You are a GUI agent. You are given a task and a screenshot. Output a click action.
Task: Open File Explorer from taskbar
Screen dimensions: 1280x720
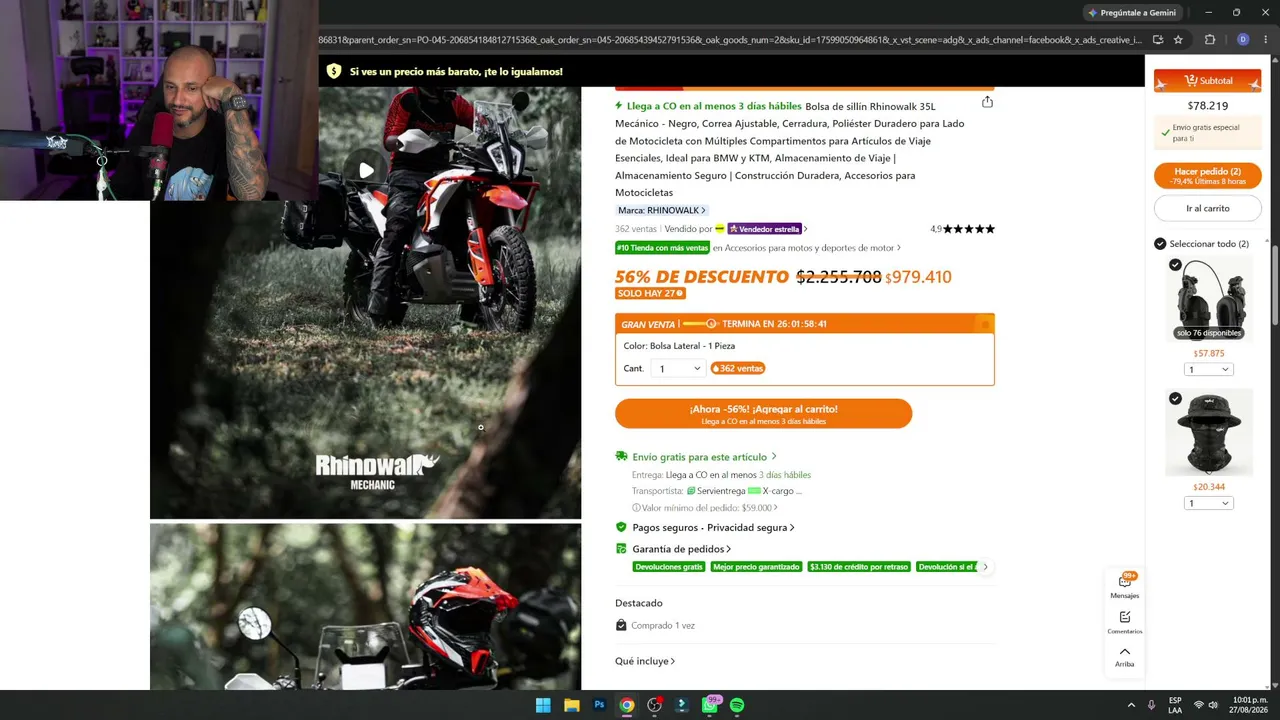point(571,705)
